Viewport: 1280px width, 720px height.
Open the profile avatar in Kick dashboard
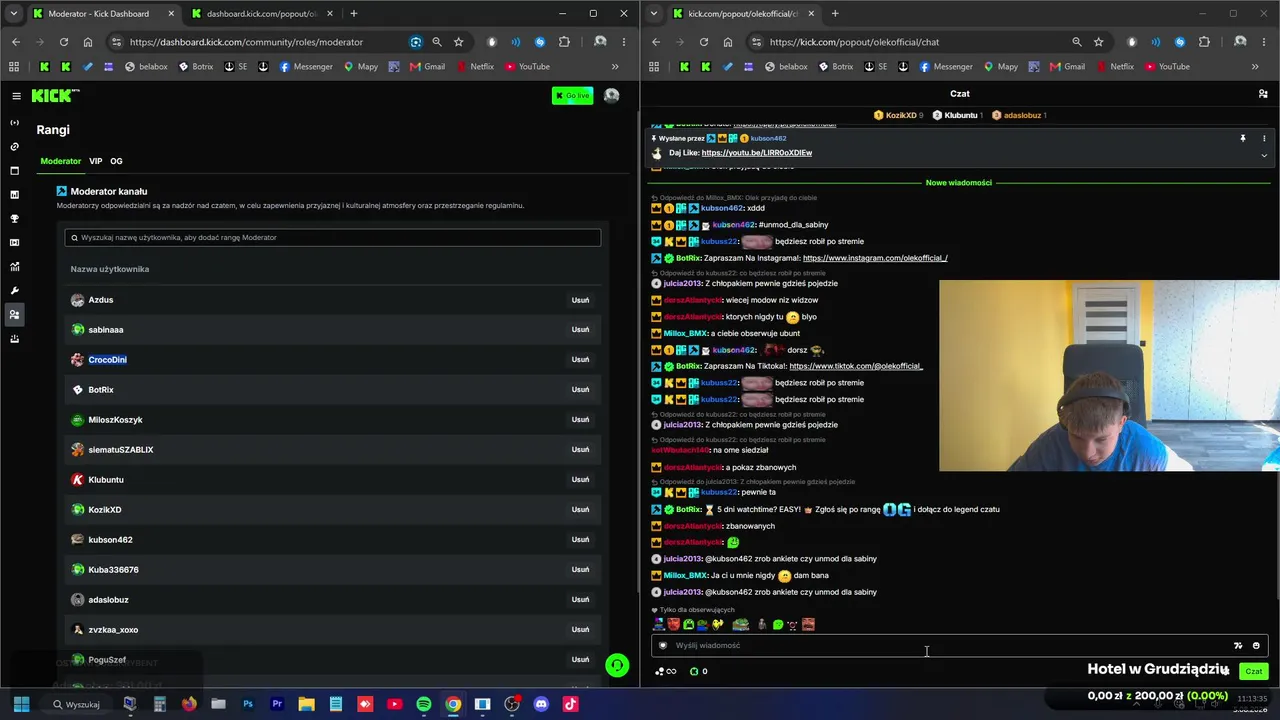pos(611,96)
